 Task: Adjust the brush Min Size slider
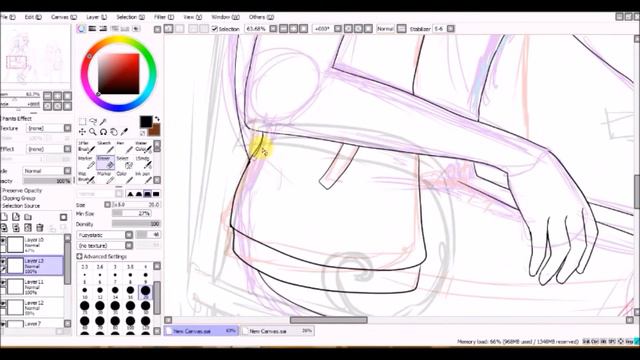click(x=131, y=213)
